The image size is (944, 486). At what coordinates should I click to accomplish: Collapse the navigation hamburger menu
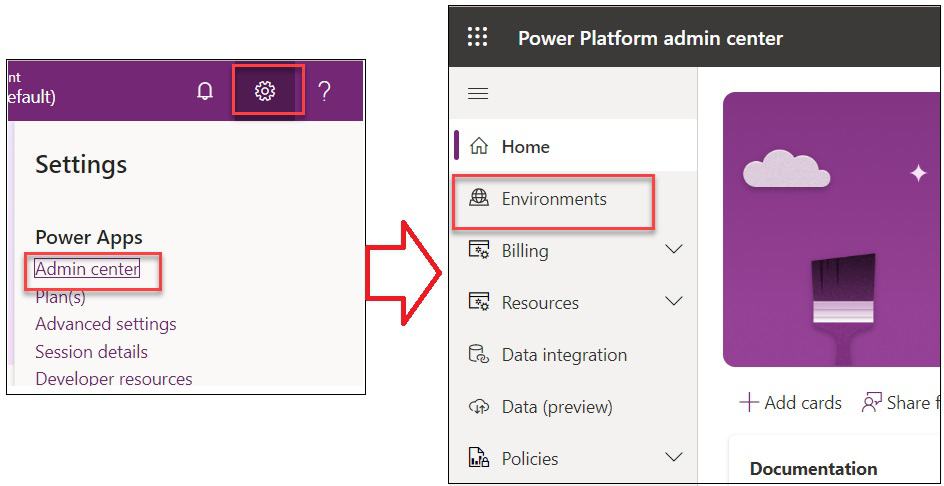[x=478, y=94]
